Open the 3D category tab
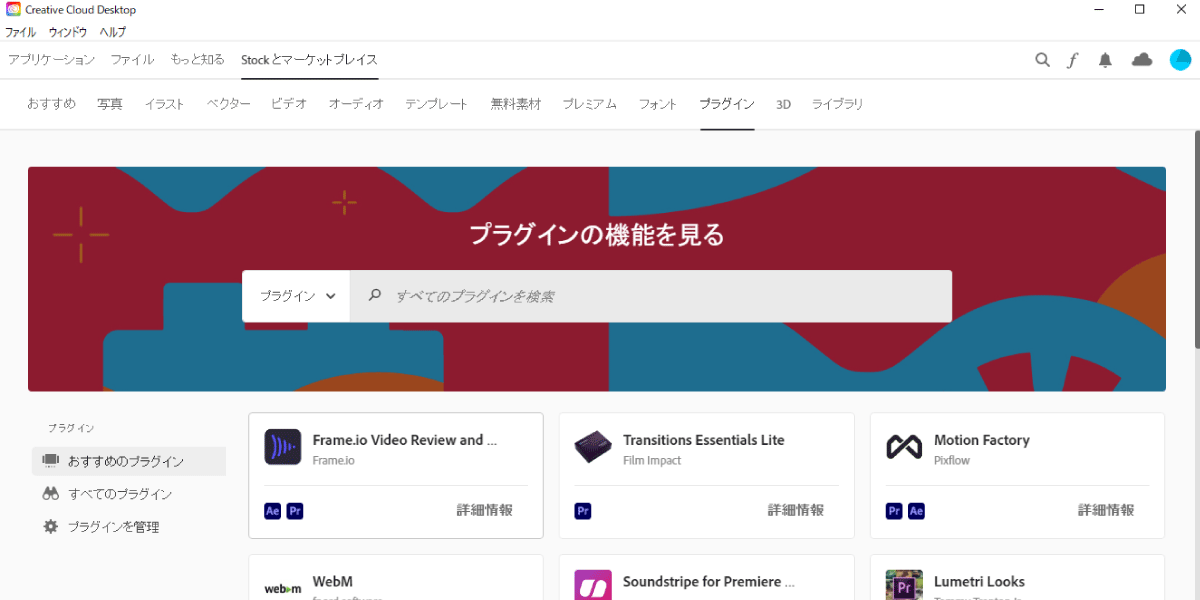The height and width of the screenshot is (600, 1200). pos(783,104)
